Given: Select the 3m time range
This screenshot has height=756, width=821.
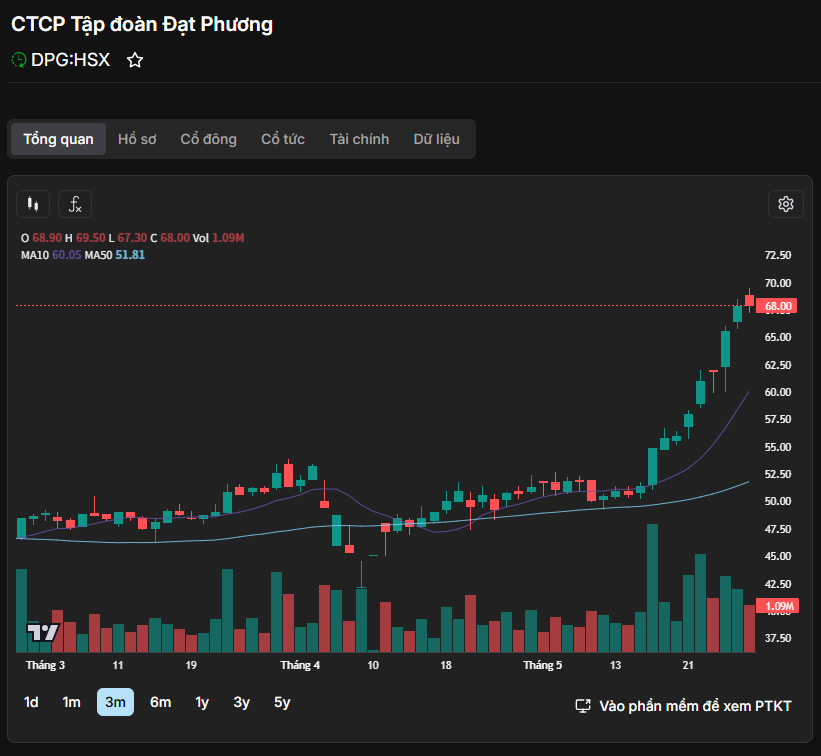Looking at the screenshot, I should [115, 702].
